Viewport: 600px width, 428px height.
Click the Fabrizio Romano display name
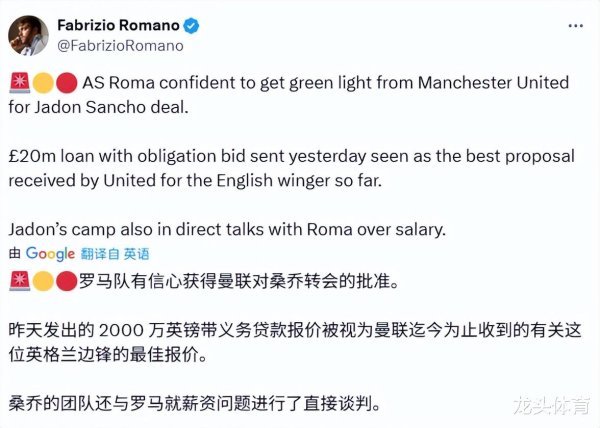118,26
